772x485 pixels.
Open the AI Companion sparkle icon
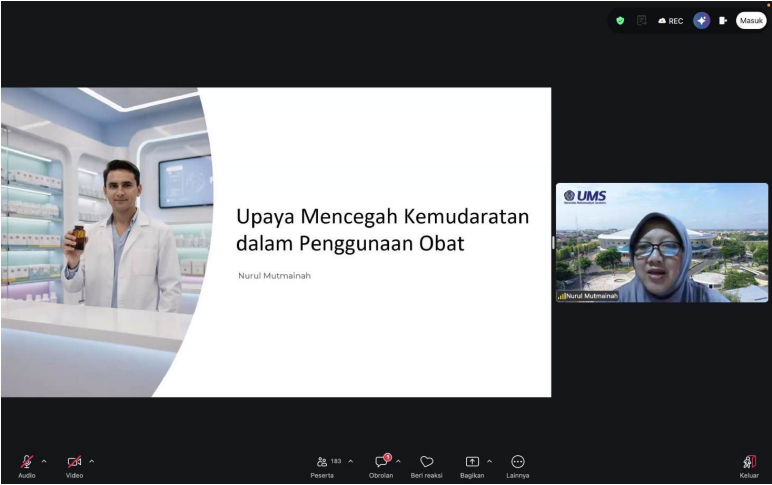click(702, 21)
